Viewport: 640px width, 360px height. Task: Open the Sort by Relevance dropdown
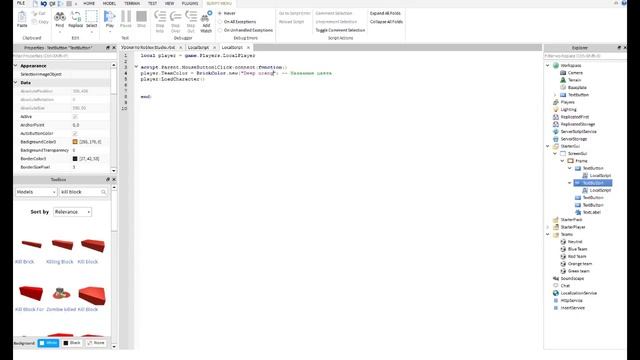[72, 212]
